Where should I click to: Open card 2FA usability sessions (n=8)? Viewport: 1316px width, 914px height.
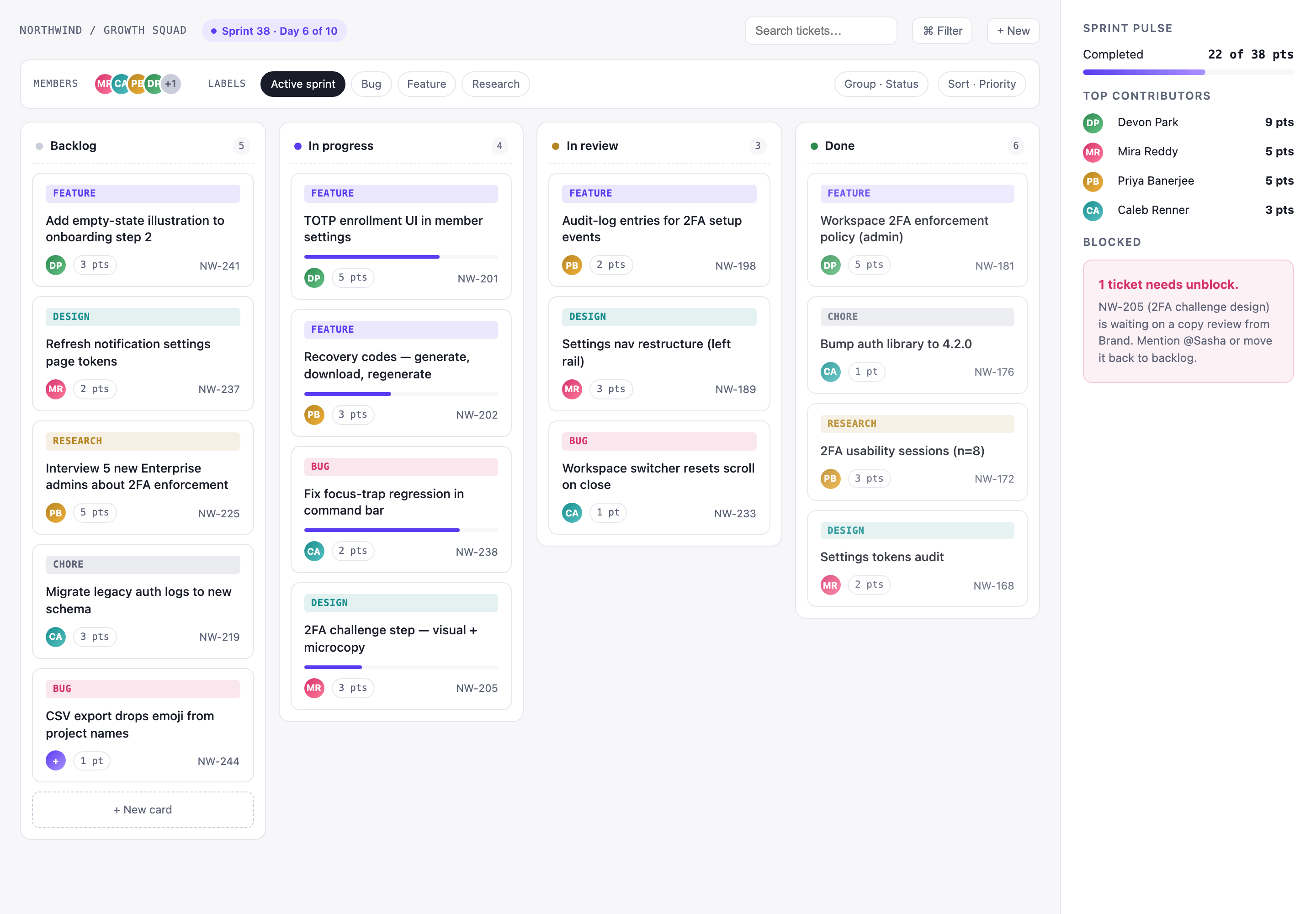(x=918, y=452)
